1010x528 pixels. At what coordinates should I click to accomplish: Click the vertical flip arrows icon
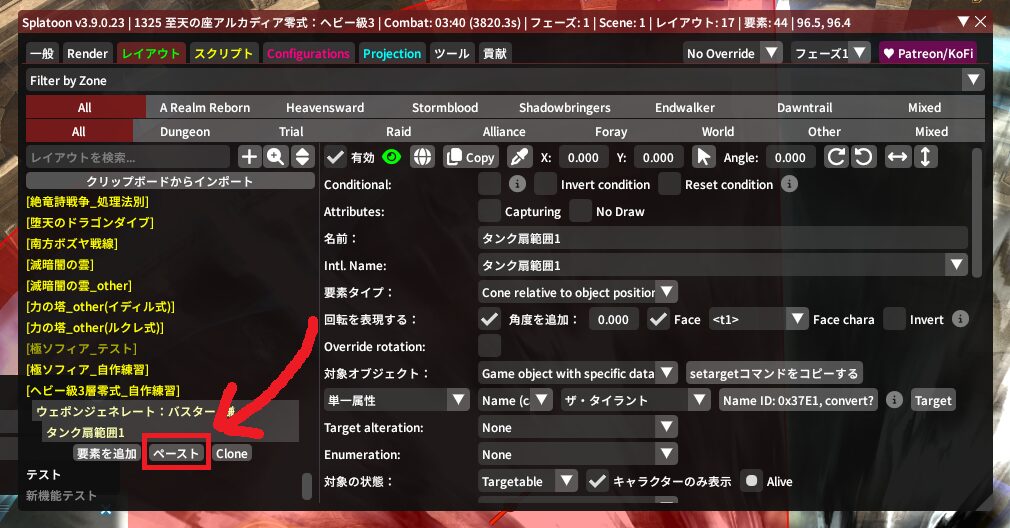[x=925, y=157]
